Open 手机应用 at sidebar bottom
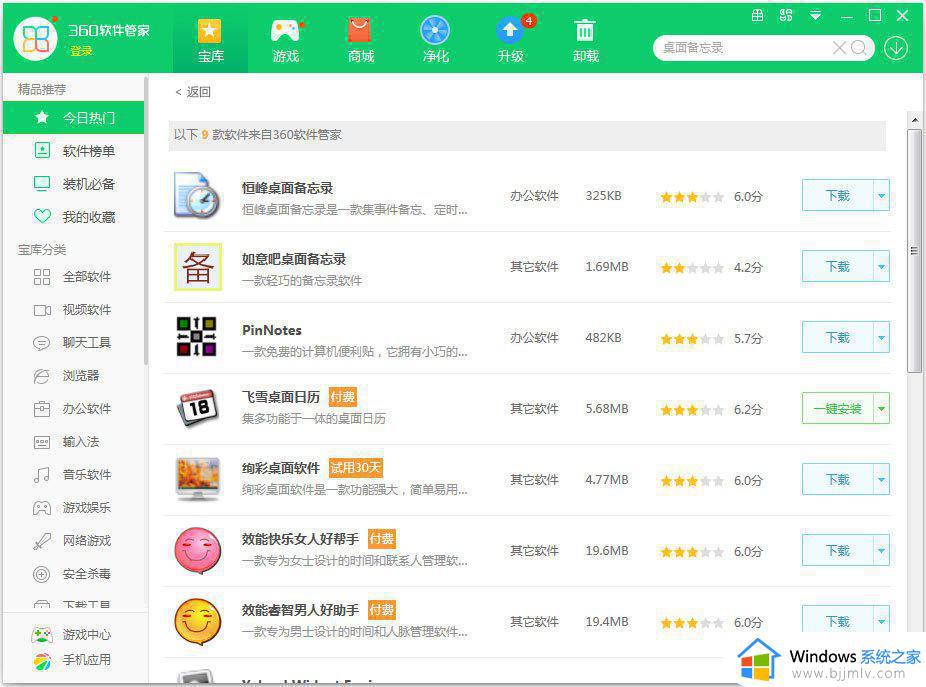 tap(71, 660)
